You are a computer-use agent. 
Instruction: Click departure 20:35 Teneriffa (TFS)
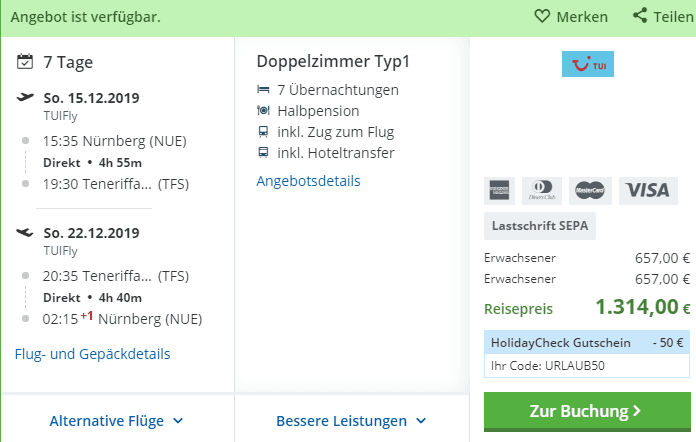(116, 276)
